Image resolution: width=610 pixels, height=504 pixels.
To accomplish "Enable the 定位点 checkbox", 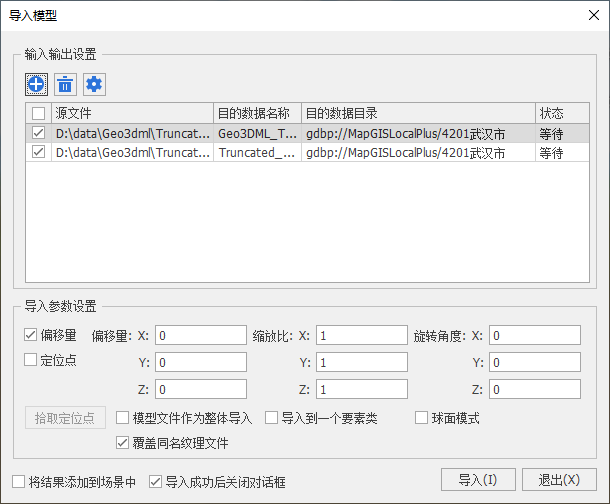I will (31, 360).
